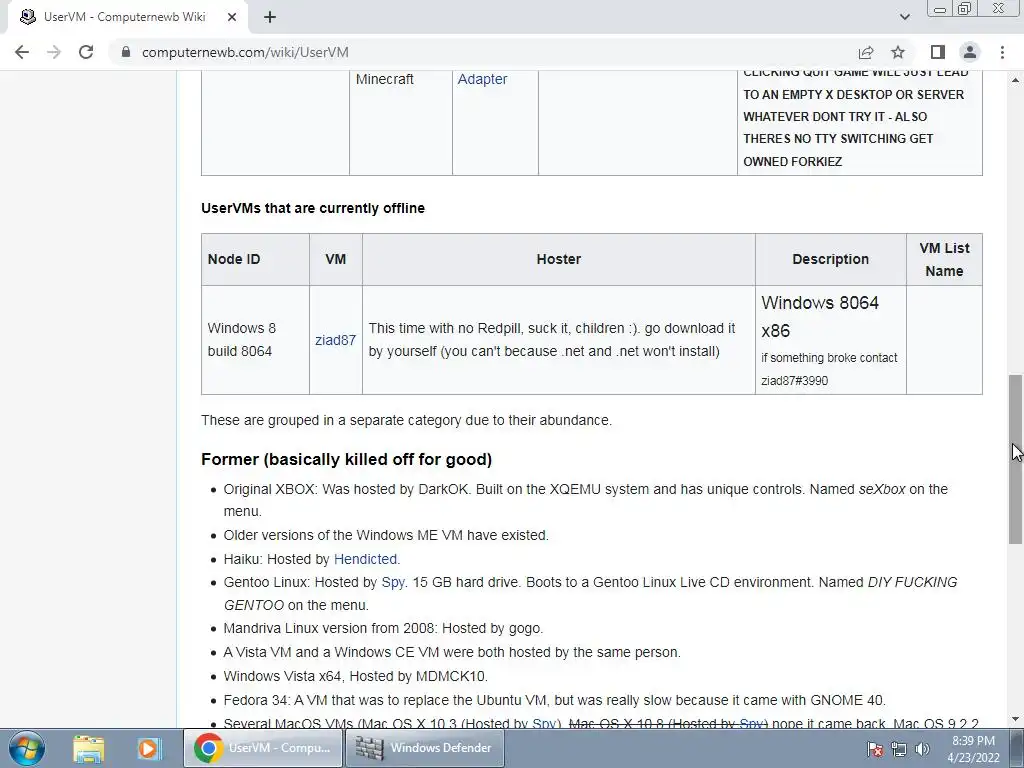This screenshot has width=1024, height=768.
Task: Click the scrollbar up arrow
Action: point(1016,80)
